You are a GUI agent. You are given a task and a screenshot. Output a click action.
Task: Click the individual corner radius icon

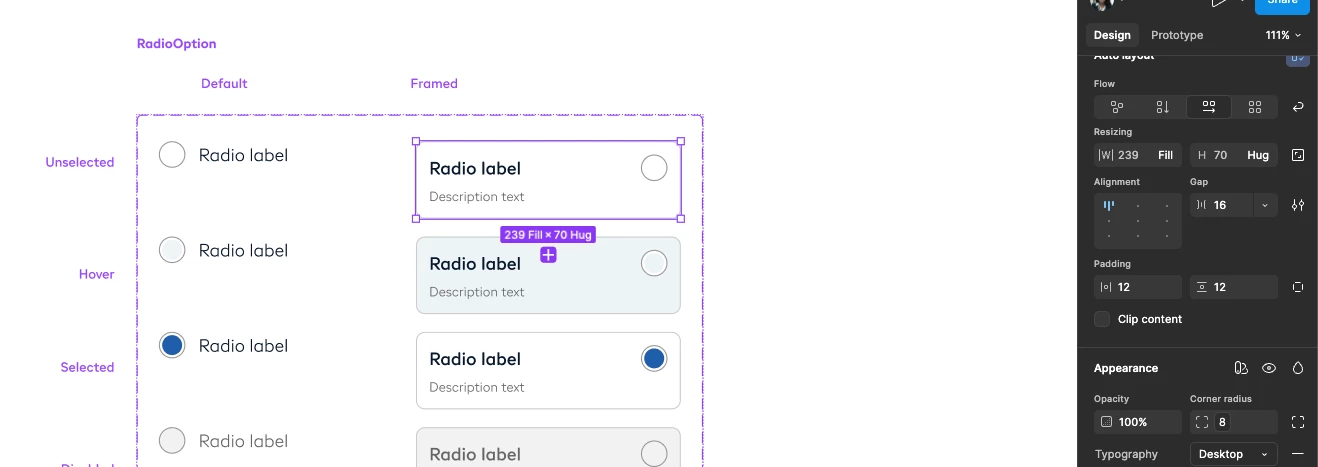pyautogui.click(x=1298, y=422)
